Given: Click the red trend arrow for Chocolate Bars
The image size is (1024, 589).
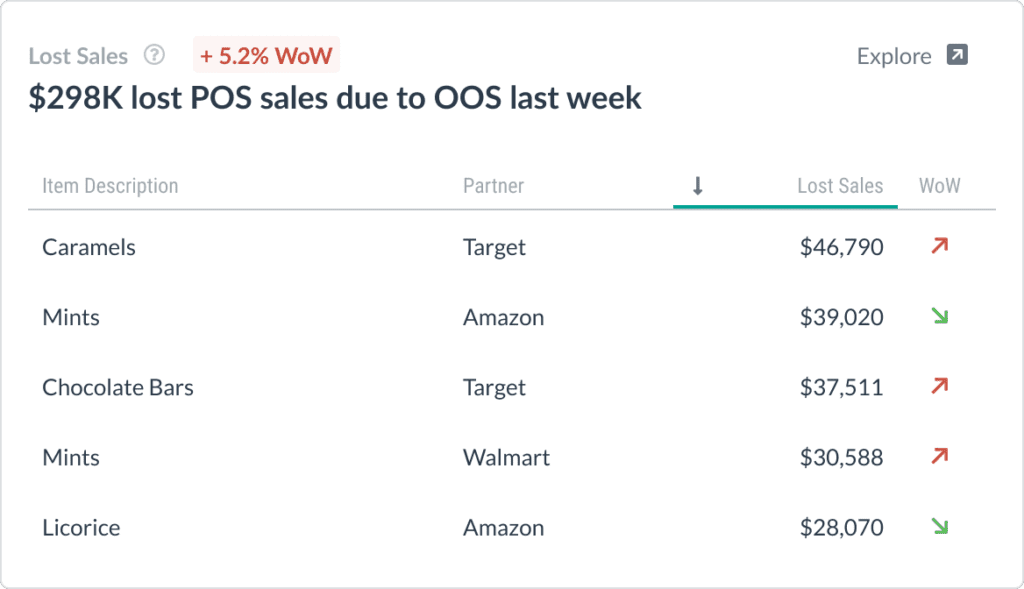Looking at the screenshot, I should coord(938,386).
